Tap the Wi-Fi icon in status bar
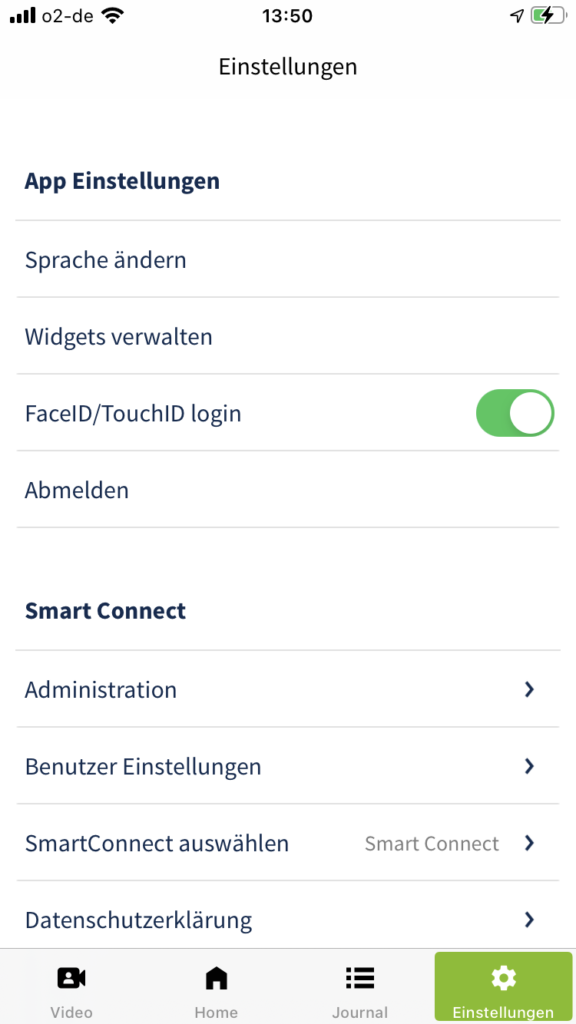Image resolution: width=576 pixels, height=1024 pixels. point(112,16)
